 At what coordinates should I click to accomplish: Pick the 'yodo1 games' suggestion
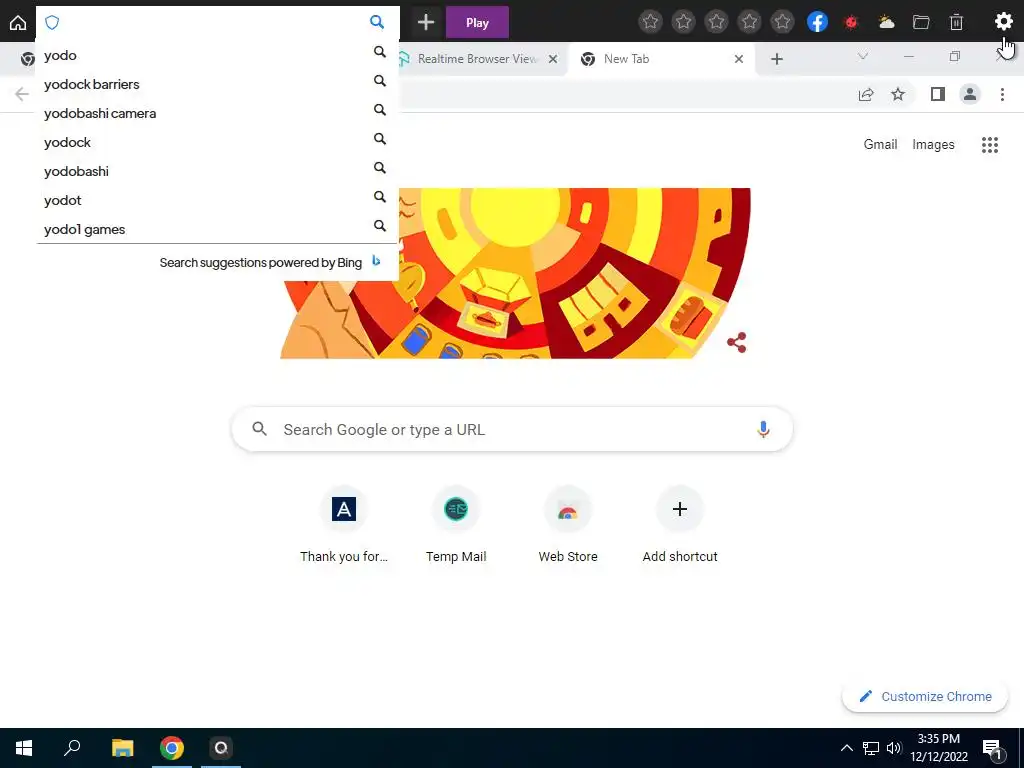217,229
